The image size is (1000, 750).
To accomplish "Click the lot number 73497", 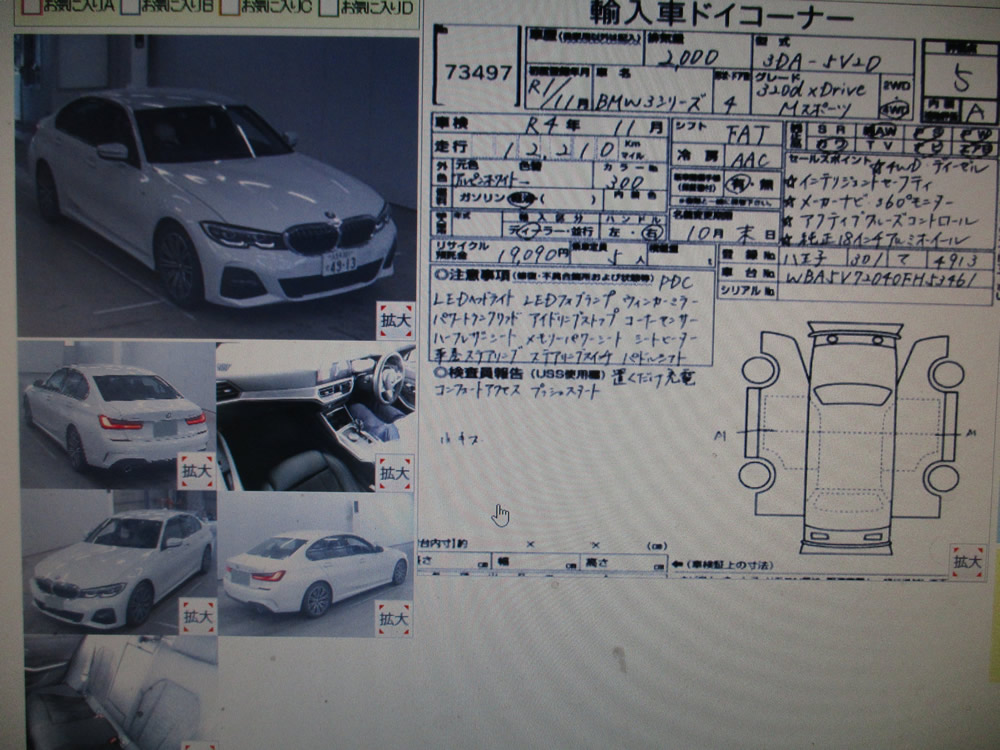I will pyautogui.click(x=478, y=73).
